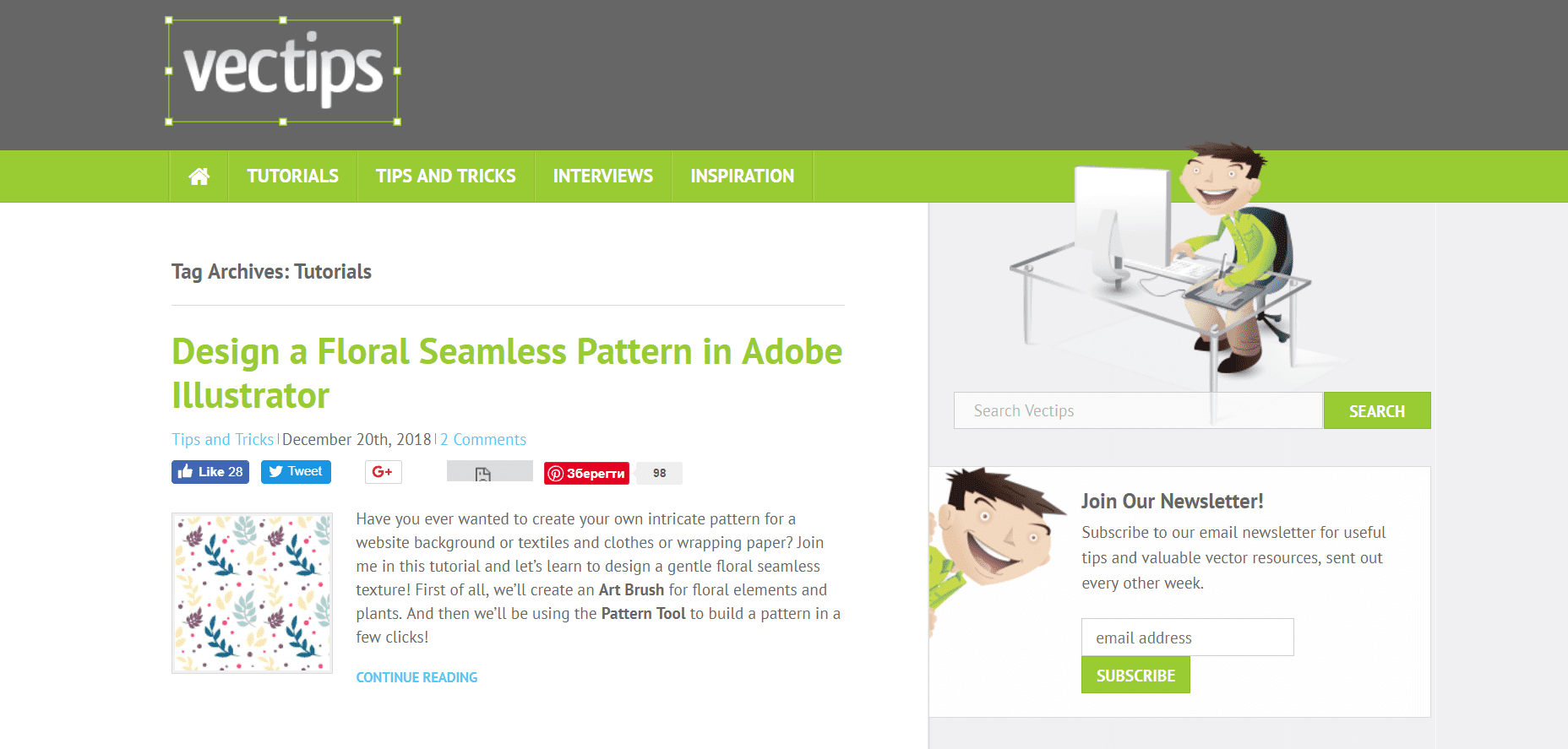Click the Subscribe newsletter button
Screen dimensions: 1568x749
click(x=1135, y=676)
